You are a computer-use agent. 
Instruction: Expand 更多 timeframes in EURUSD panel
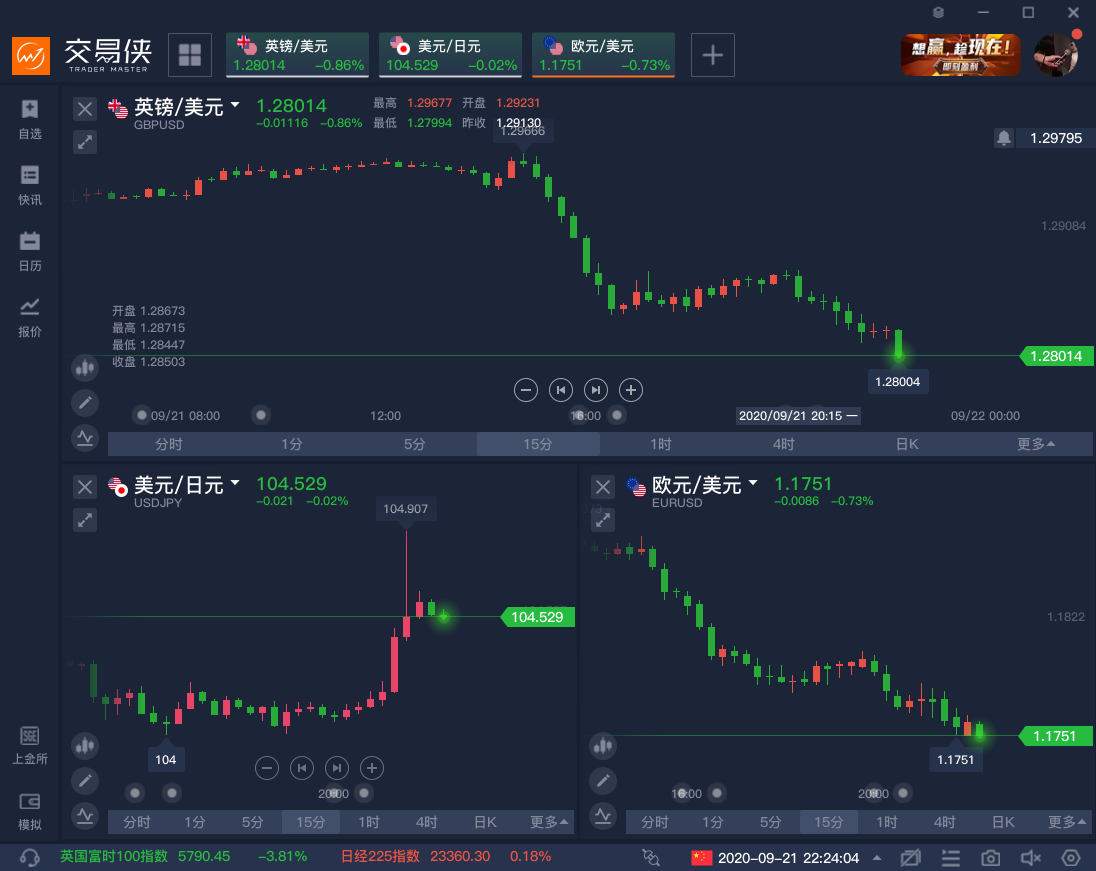1067,822
